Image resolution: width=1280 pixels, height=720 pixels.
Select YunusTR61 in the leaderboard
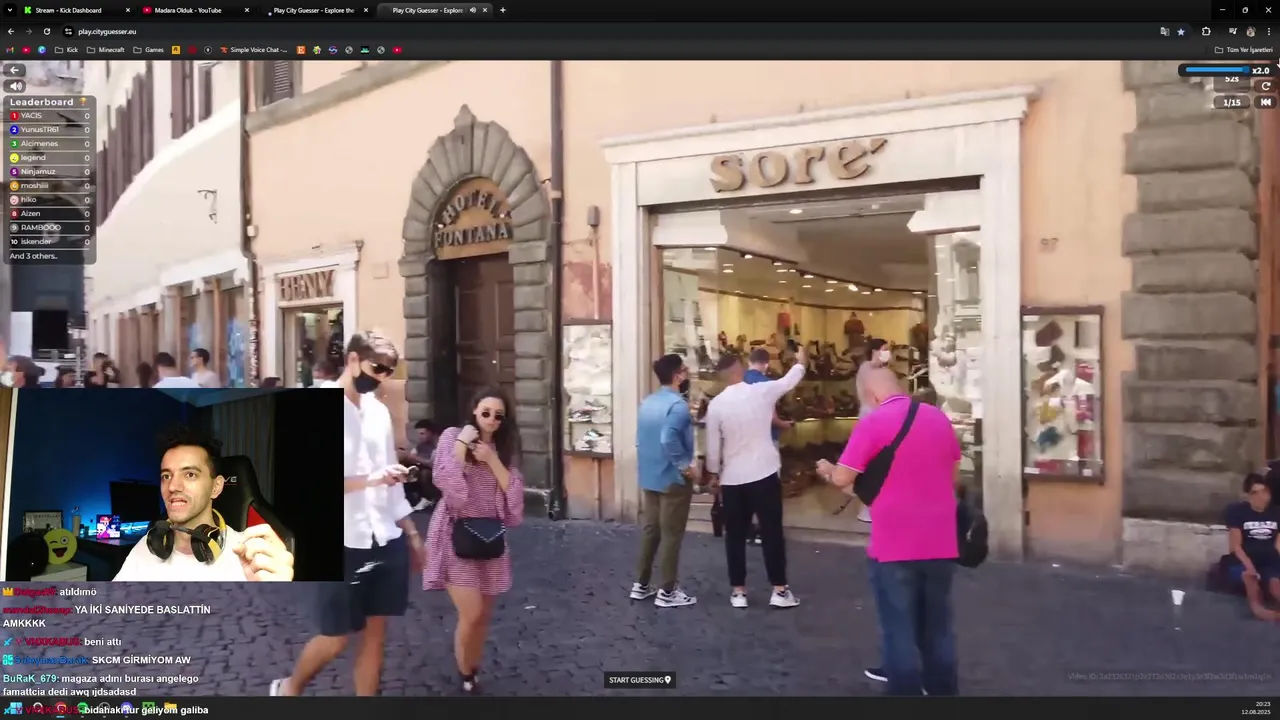pyautogui.click(x=50, y=130)
